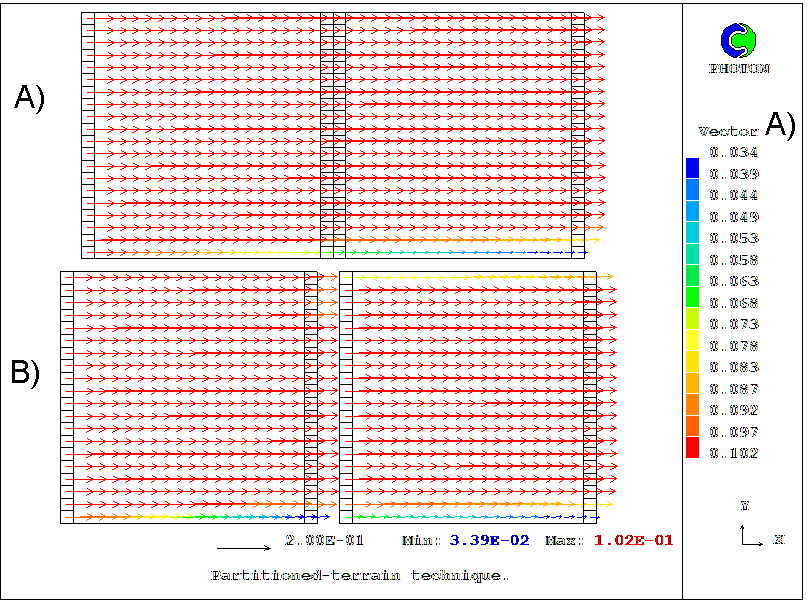Click the Max value 1.02E-01

tap(633, 541)
